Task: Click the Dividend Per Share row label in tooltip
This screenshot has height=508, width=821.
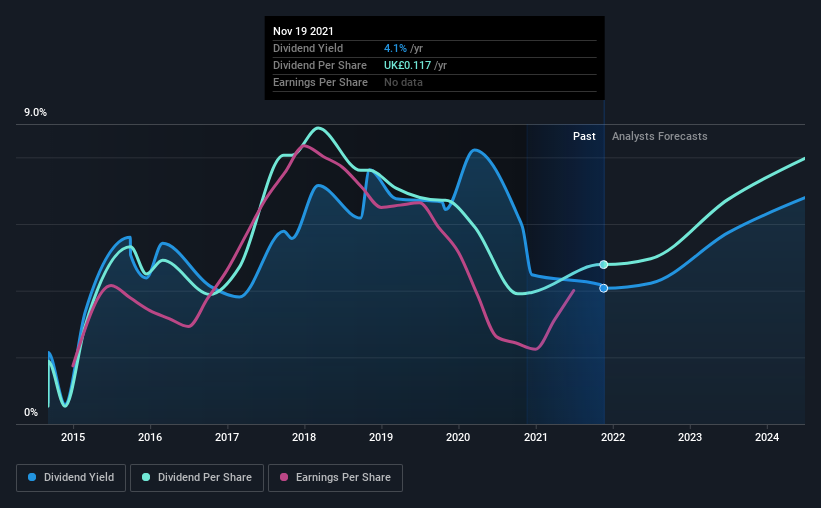Action: pos(319,65)
